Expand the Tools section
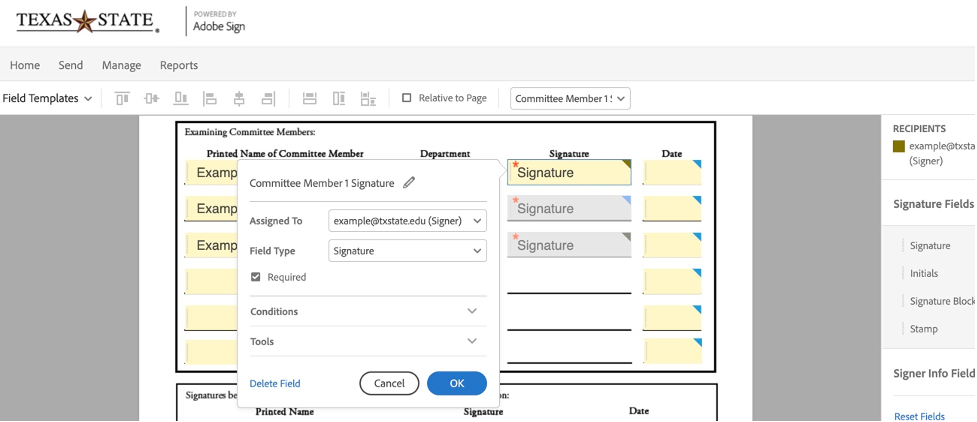977x422 pixels. coord(368,341)
